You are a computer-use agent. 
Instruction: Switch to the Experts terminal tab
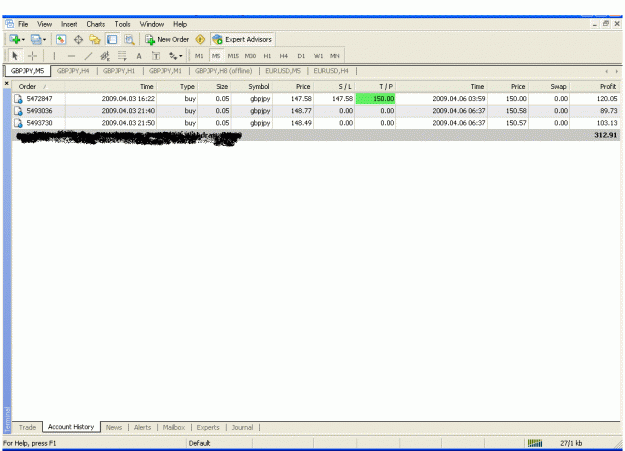coord(208,427)
